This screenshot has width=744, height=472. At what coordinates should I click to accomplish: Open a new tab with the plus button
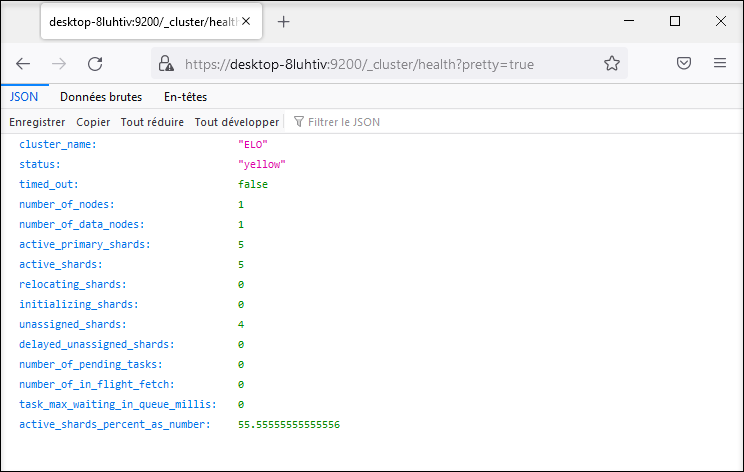tap(283, 22)
